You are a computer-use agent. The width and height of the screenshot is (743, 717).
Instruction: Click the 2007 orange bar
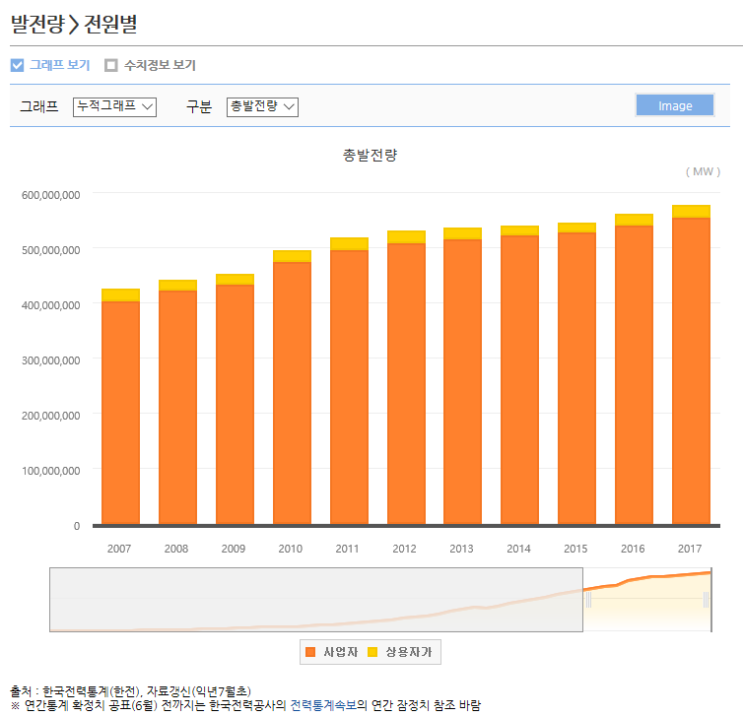coord(121,413)
